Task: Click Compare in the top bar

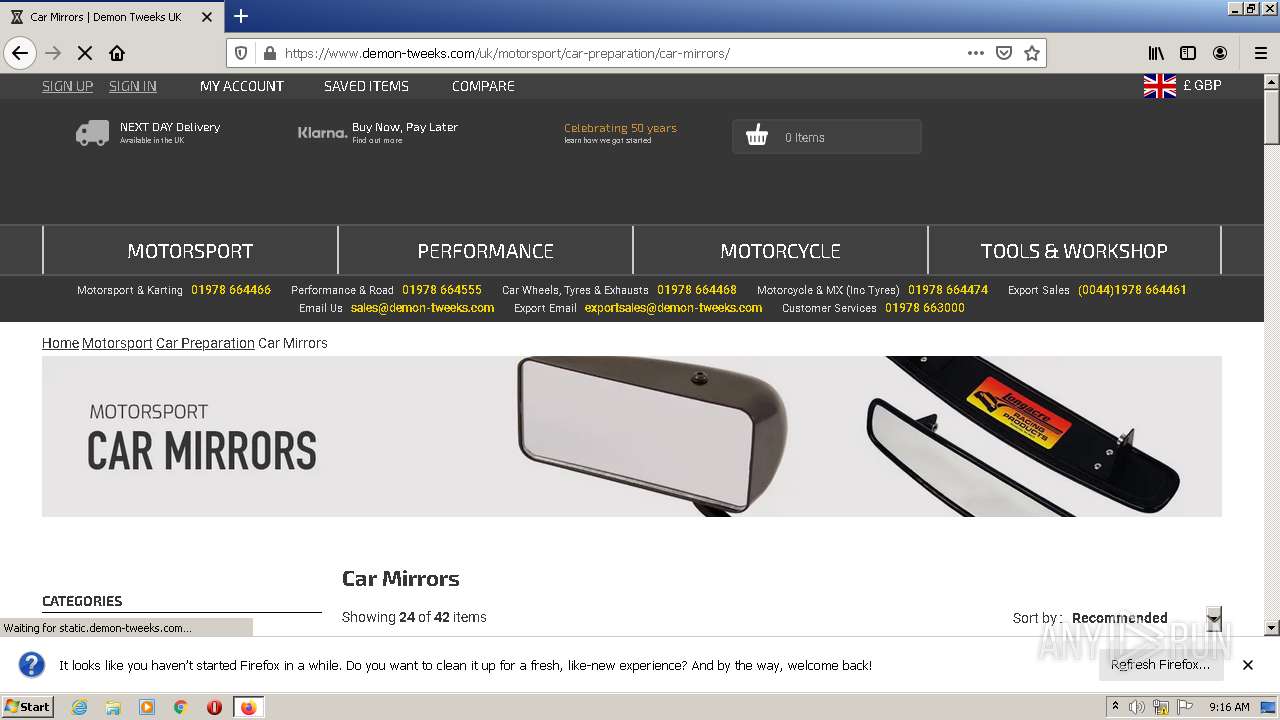Action: coord(483,86)
